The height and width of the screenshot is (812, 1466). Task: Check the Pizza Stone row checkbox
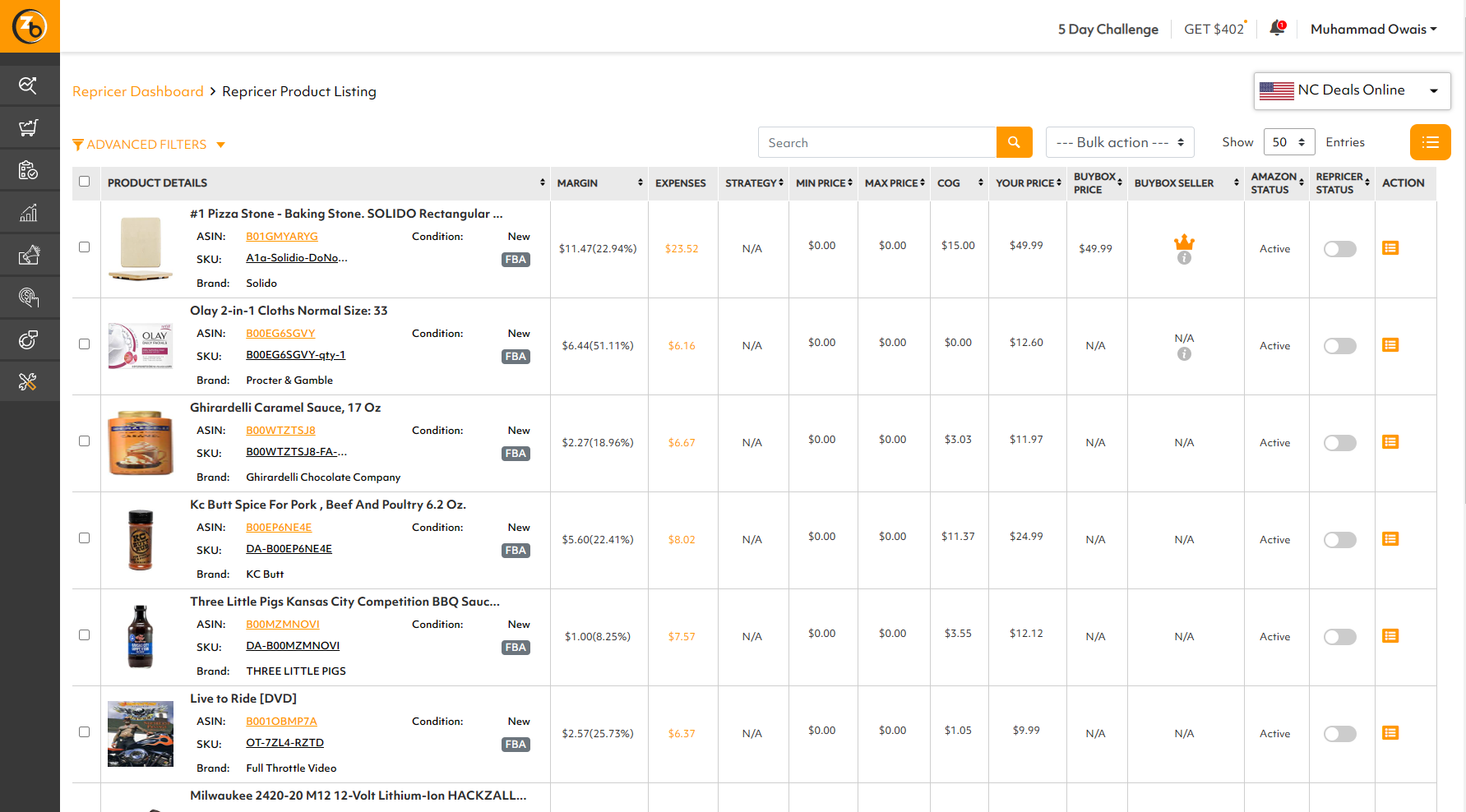pos(84,247)
